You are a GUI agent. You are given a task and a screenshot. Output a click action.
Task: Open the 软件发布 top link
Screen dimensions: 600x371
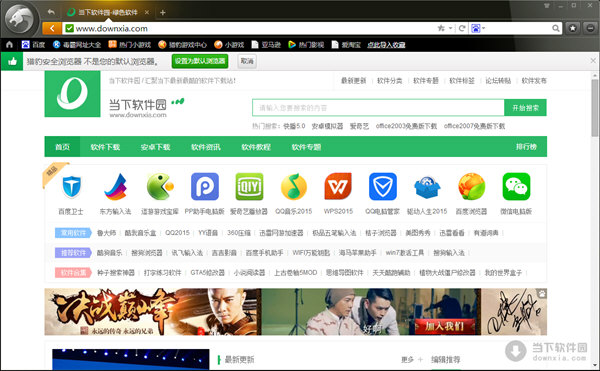[534, 81]
